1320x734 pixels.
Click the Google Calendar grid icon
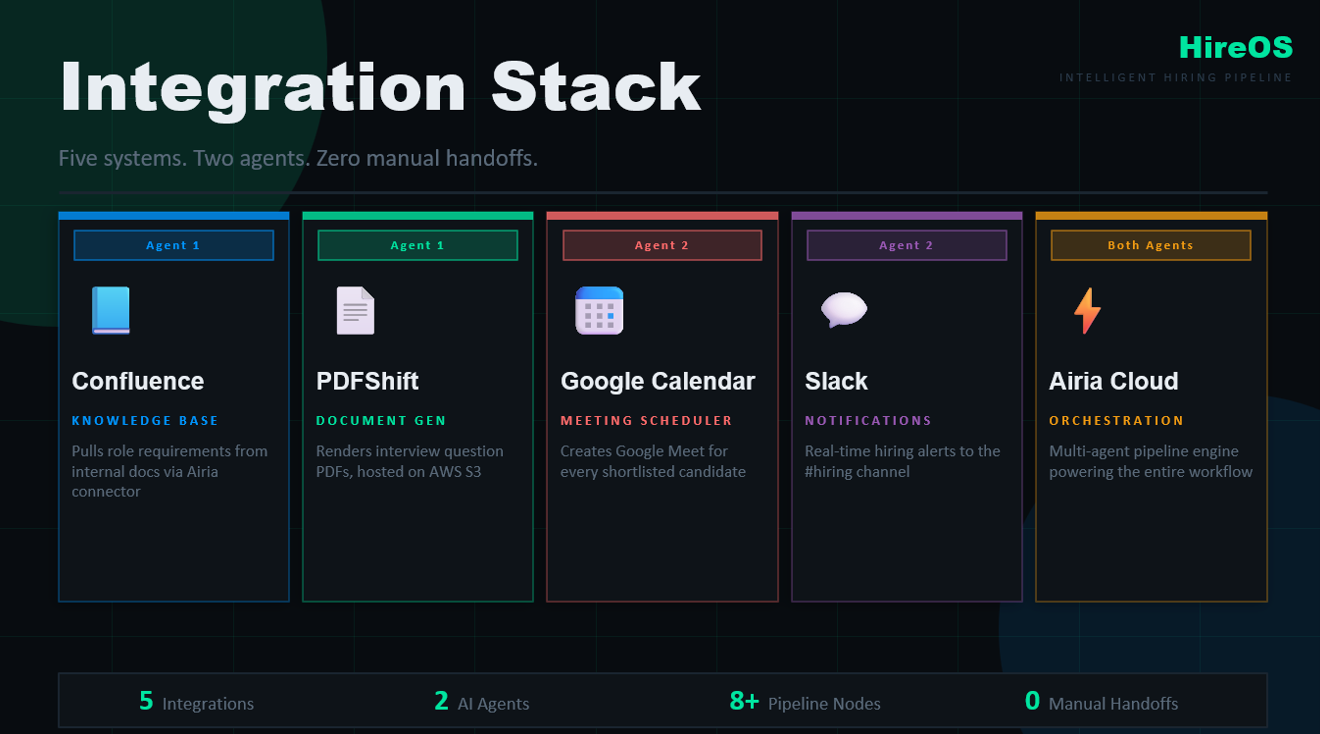[599, 310]
